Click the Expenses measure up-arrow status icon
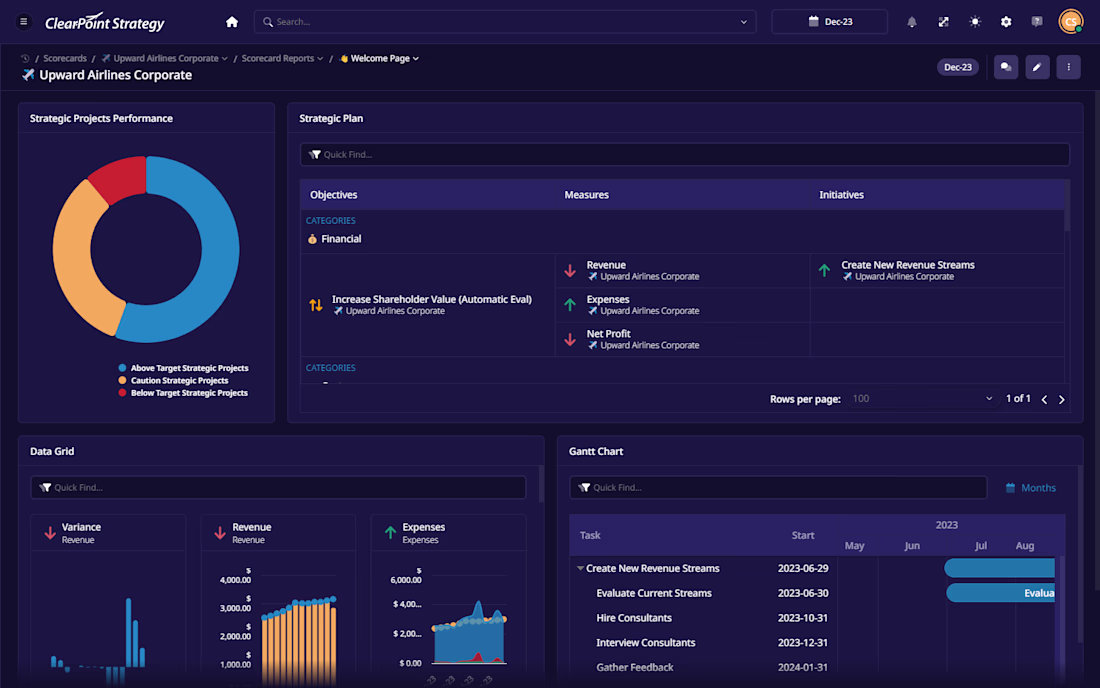Image resolution: width=1100 pixels, height=688 pixels. coord(570,304)
